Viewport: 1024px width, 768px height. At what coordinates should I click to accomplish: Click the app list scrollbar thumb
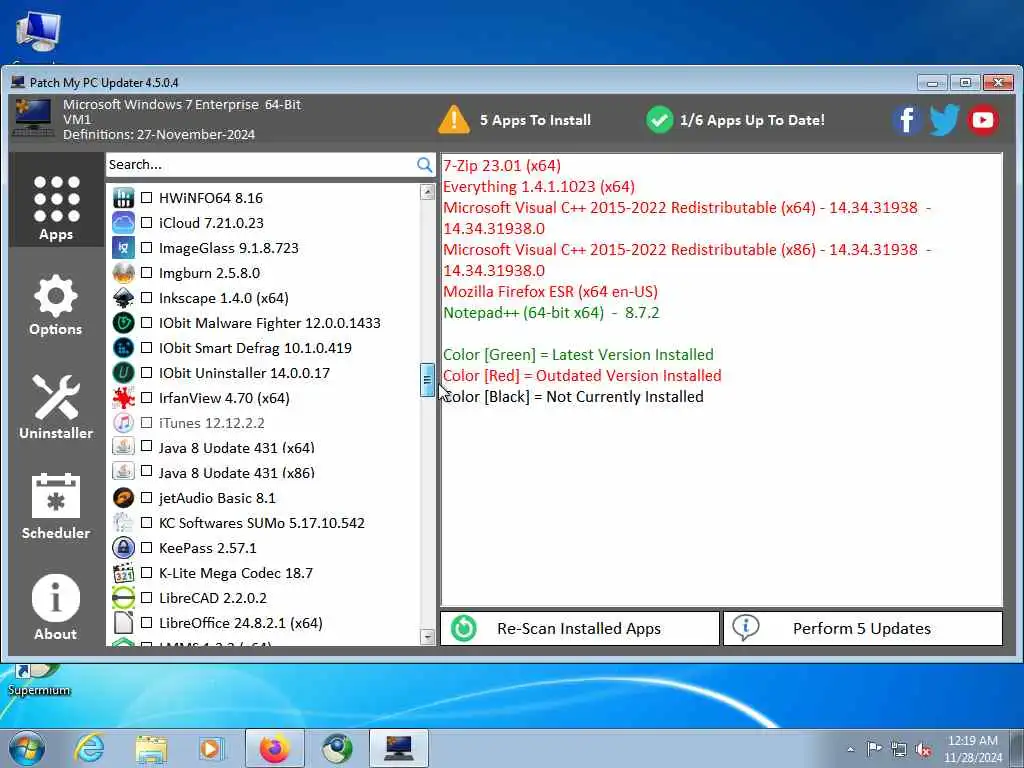(x=427, y=380)
